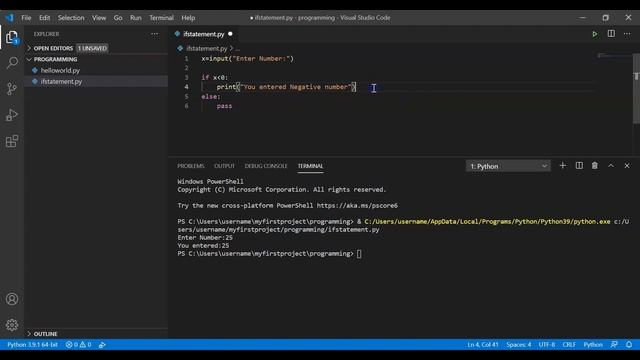Select the ifstatement.py editor tab
Viewport: 640px width, 360px height.
click(x=204, y=34)
